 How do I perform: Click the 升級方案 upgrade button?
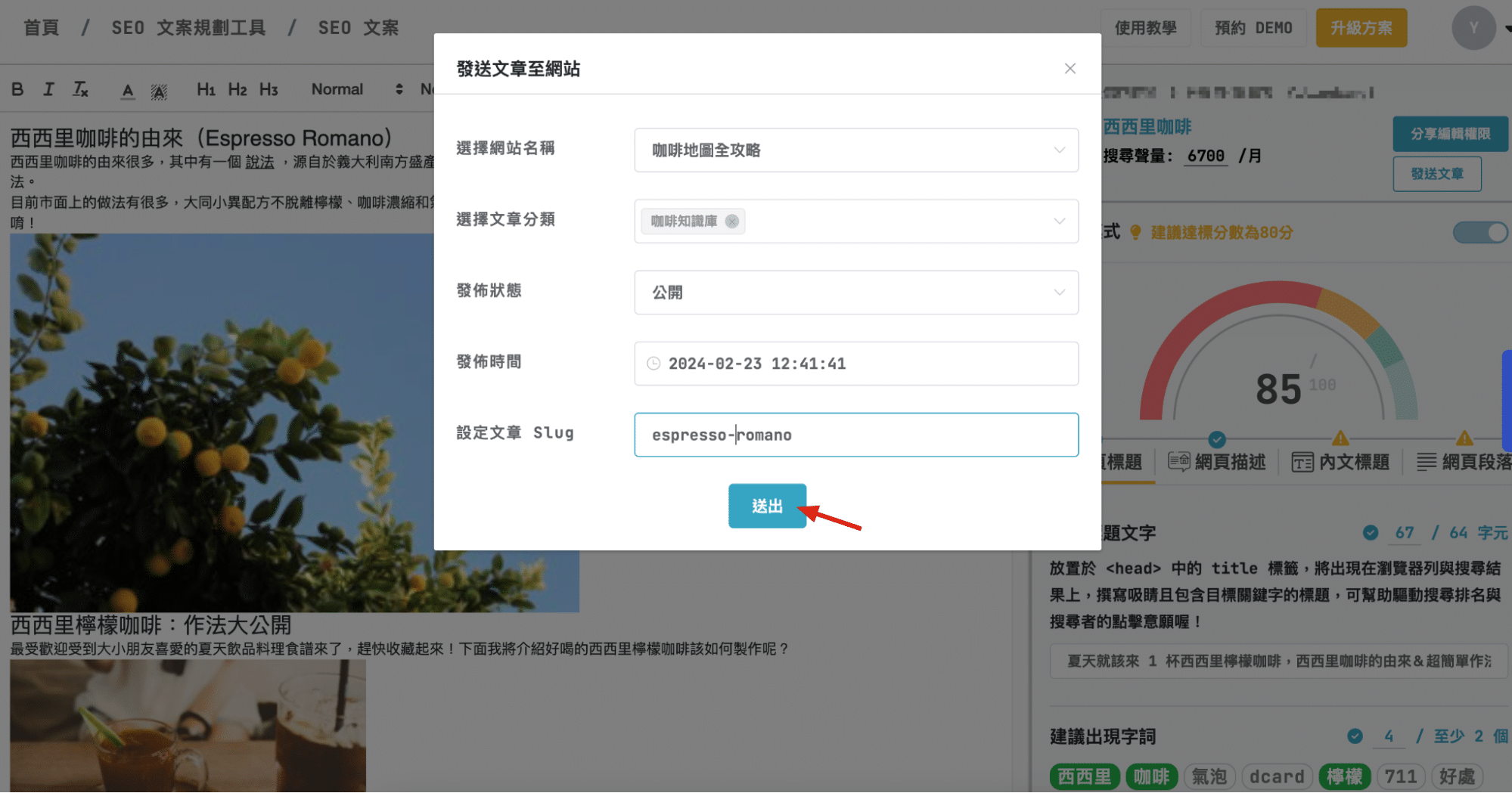[x=1361, y=28]
